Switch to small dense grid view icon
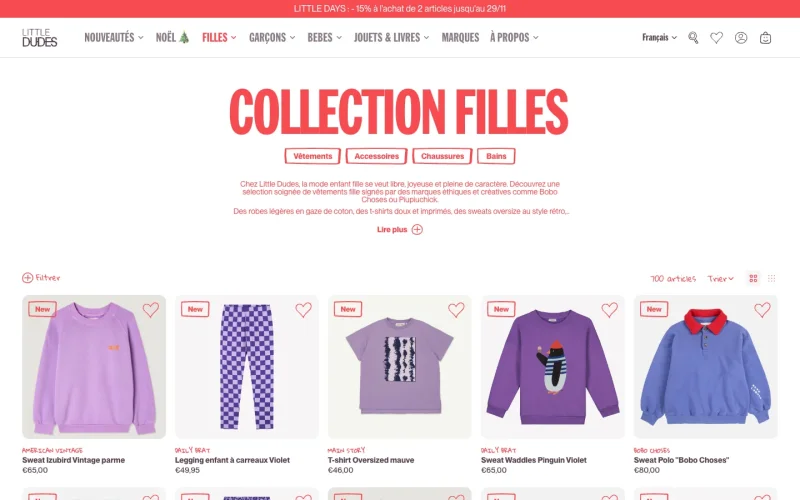The image size is (800, 500). [x=771, y=278]
